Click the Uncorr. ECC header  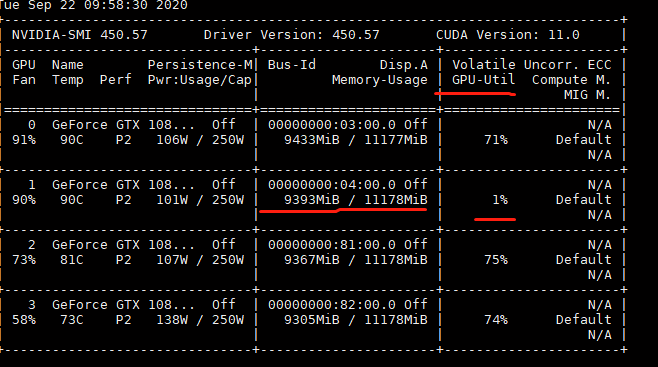click(x=568, y=65)
